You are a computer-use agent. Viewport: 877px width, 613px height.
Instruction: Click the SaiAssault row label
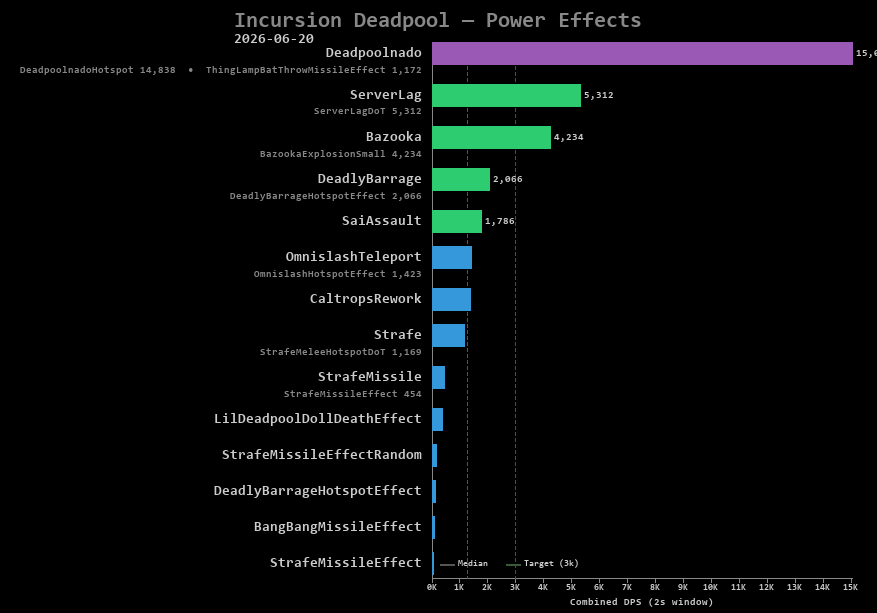pos(381,220)
